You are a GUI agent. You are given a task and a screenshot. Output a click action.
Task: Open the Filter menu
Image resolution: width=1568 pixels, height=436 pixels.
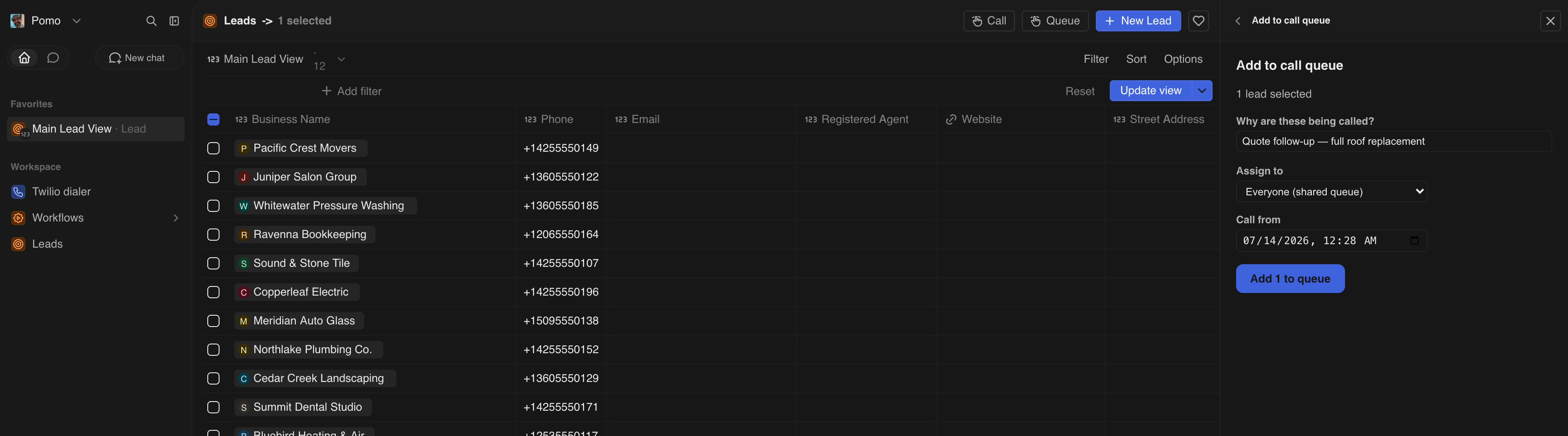[x=1096, y=59]
